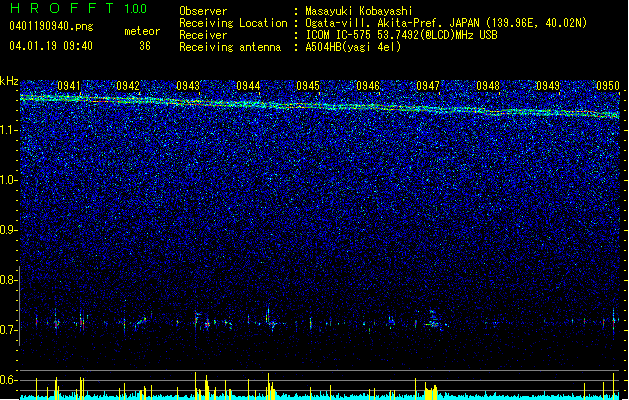Image resolution: width=629 pixels, height=400 pixels.
Task: Click the 0.7 frequency axis label
Action: click(8, 330)
